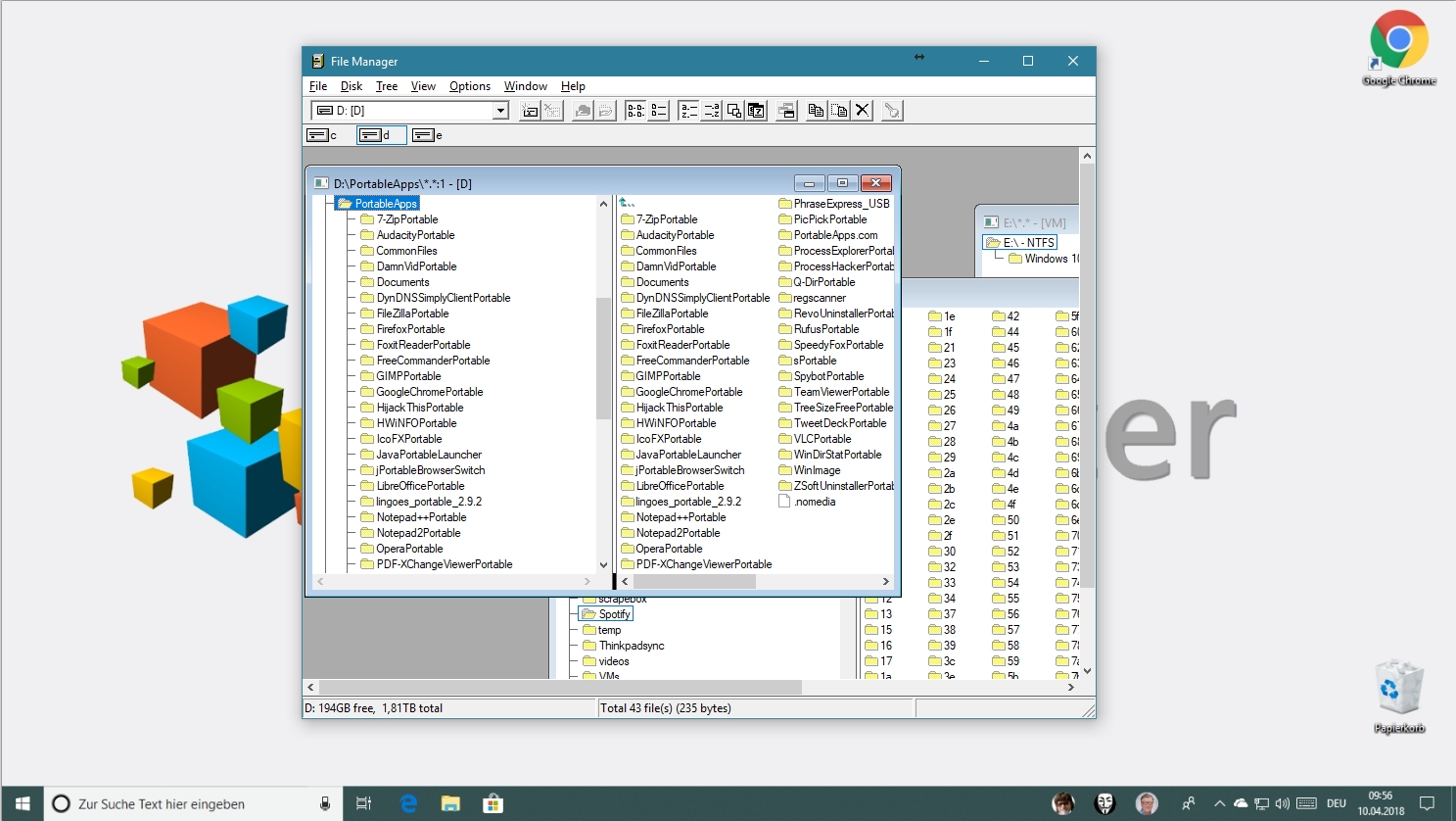Click the Move files toolbar icon
Viewport: 1456px width, 821px height.
(x=839, y=111)
